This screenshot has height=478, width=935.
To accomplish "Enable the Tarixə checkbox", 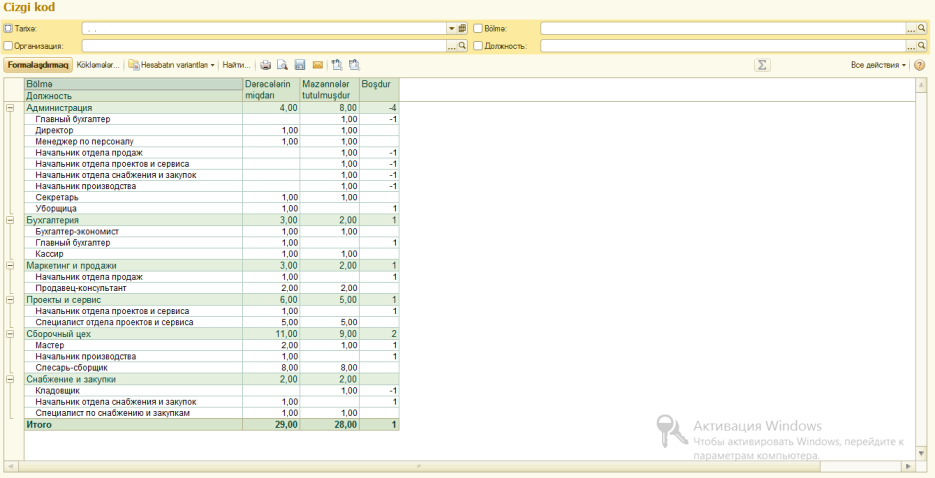I will coord(9,29).
